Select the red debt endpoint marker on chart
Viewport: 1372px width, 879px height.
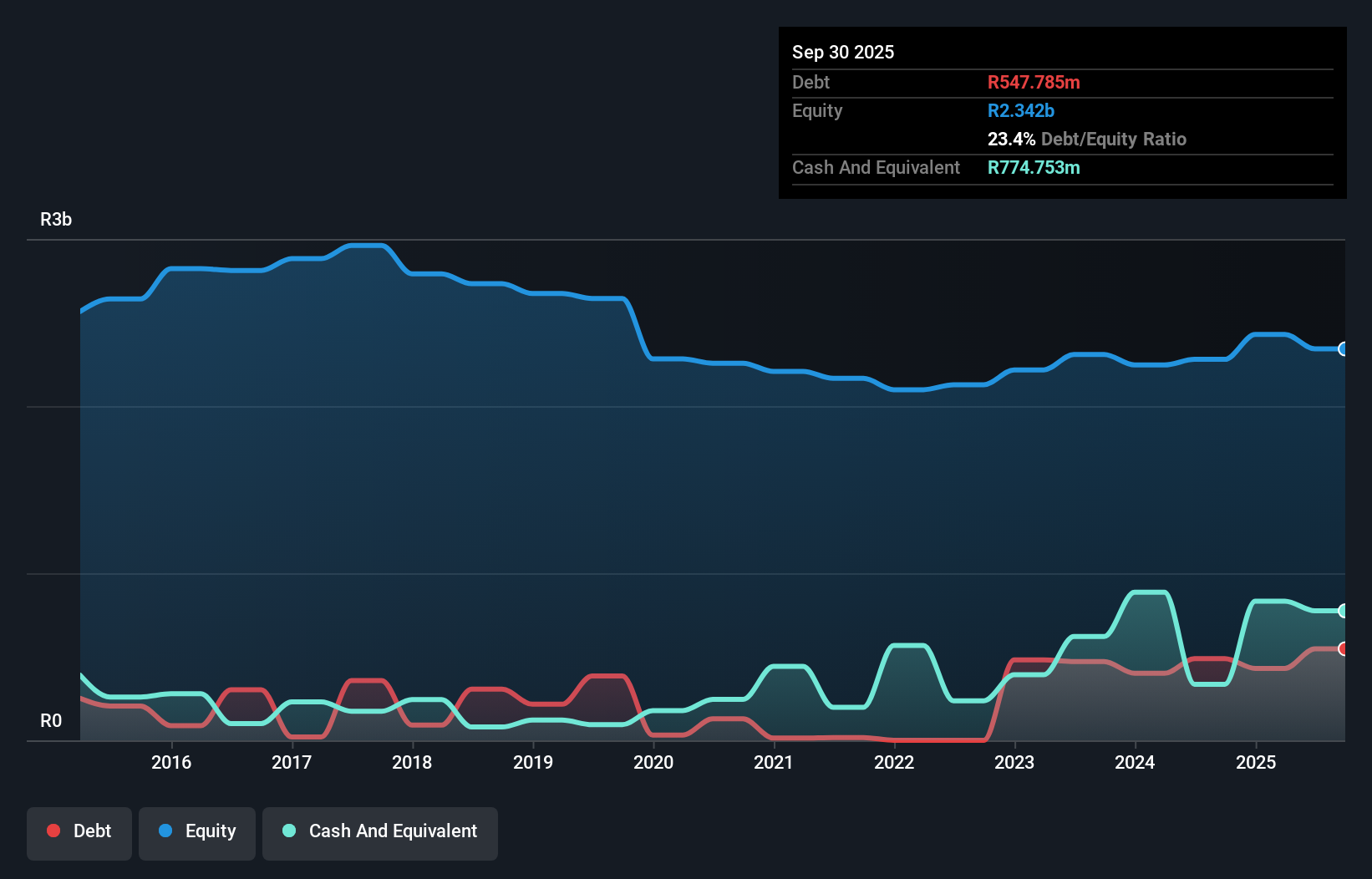(x=1342, y=648)
